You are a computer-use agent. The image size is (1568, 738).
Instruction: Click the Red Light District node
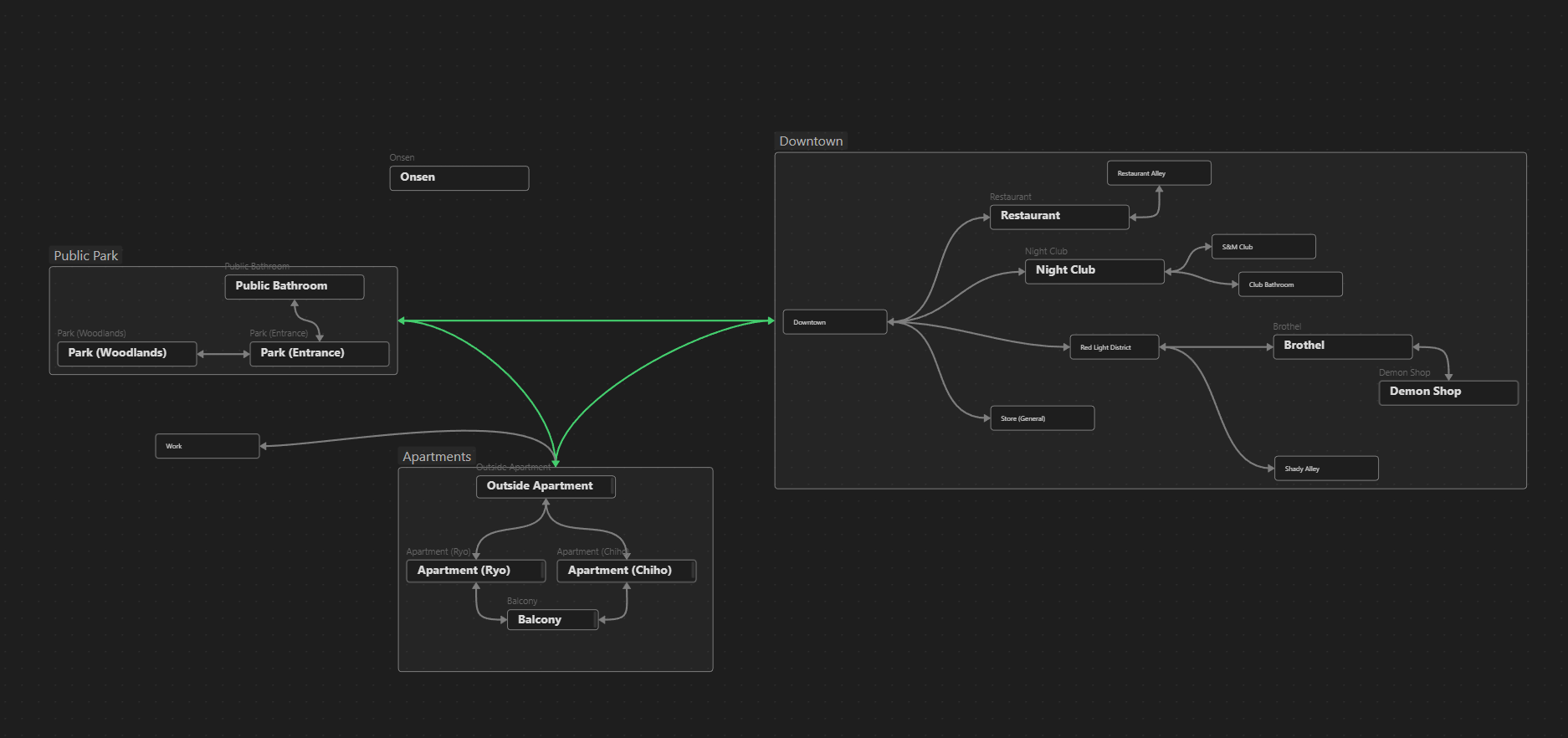point(1114,347)
